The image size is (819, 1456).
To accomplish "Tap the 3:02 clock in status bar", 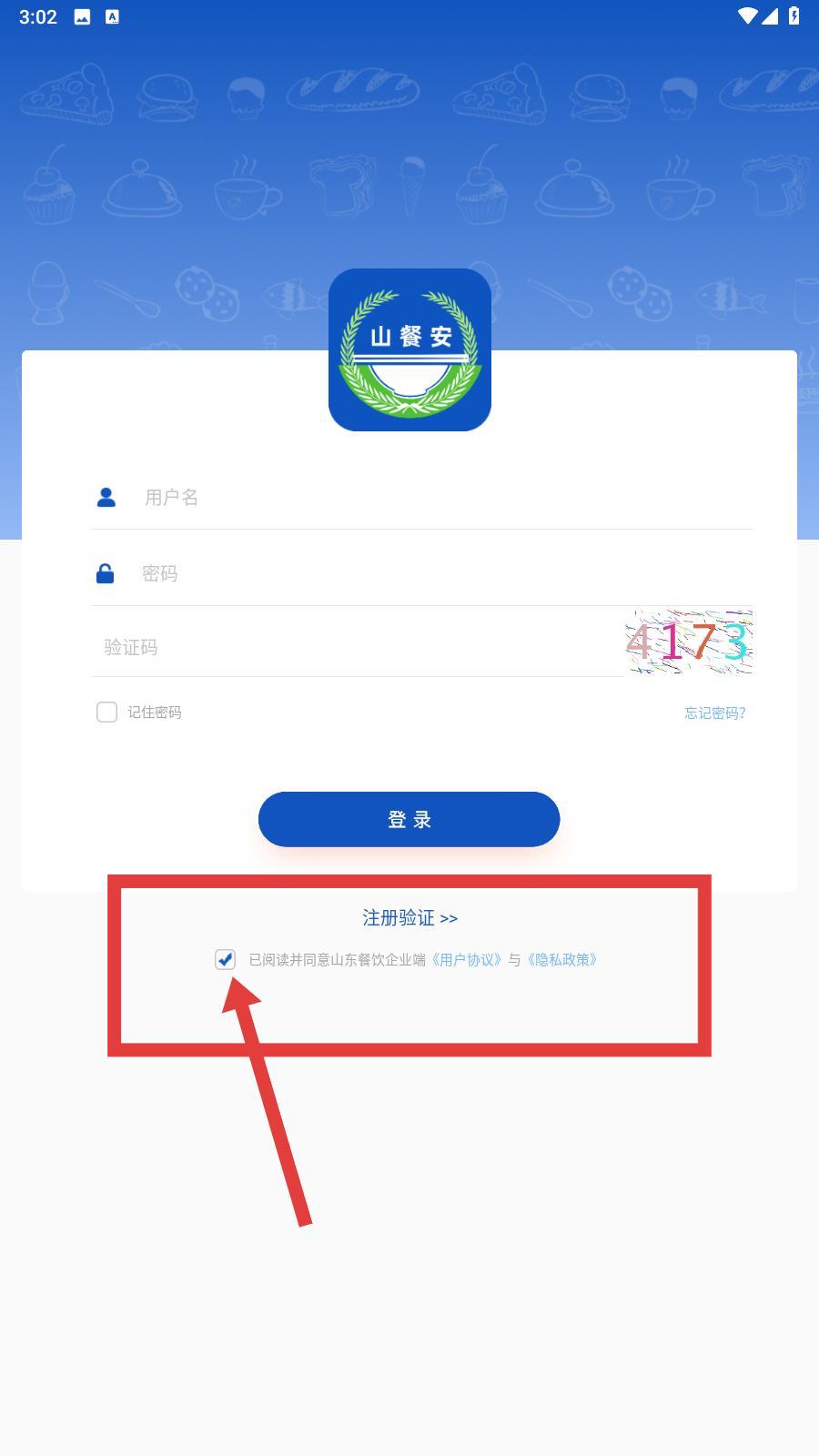I will coord(38,17).
